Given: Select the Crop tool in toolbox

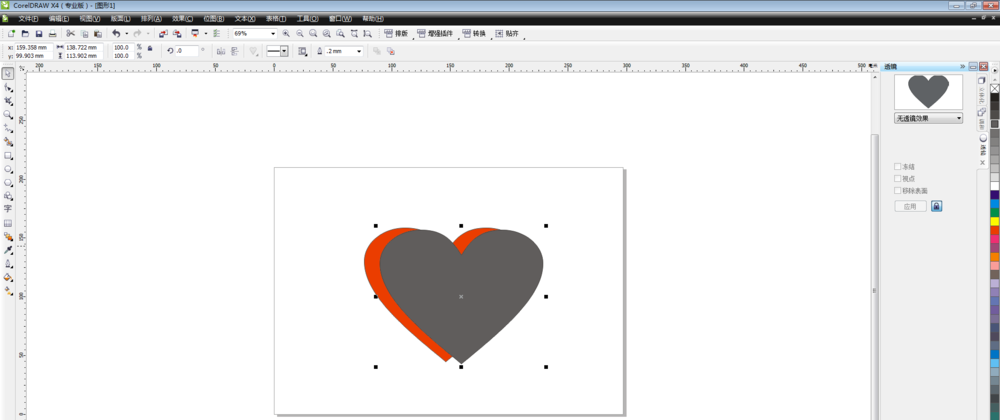Looking at the screenshot, I should pyautogui.click(x=8, y=101).
